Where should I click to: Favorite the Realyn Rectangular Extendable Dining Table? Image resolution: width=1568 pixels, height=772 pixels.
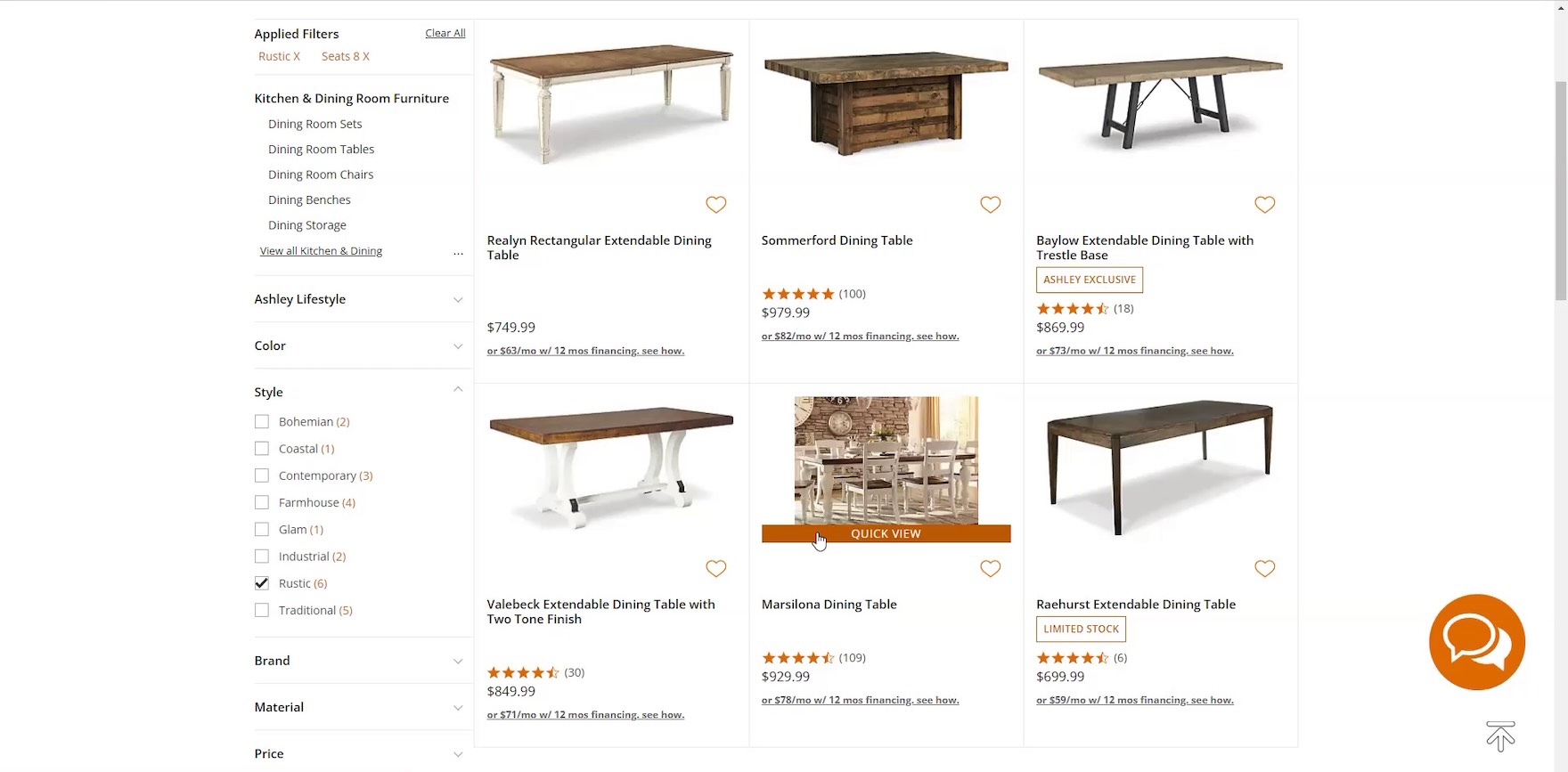pos(715,205)
